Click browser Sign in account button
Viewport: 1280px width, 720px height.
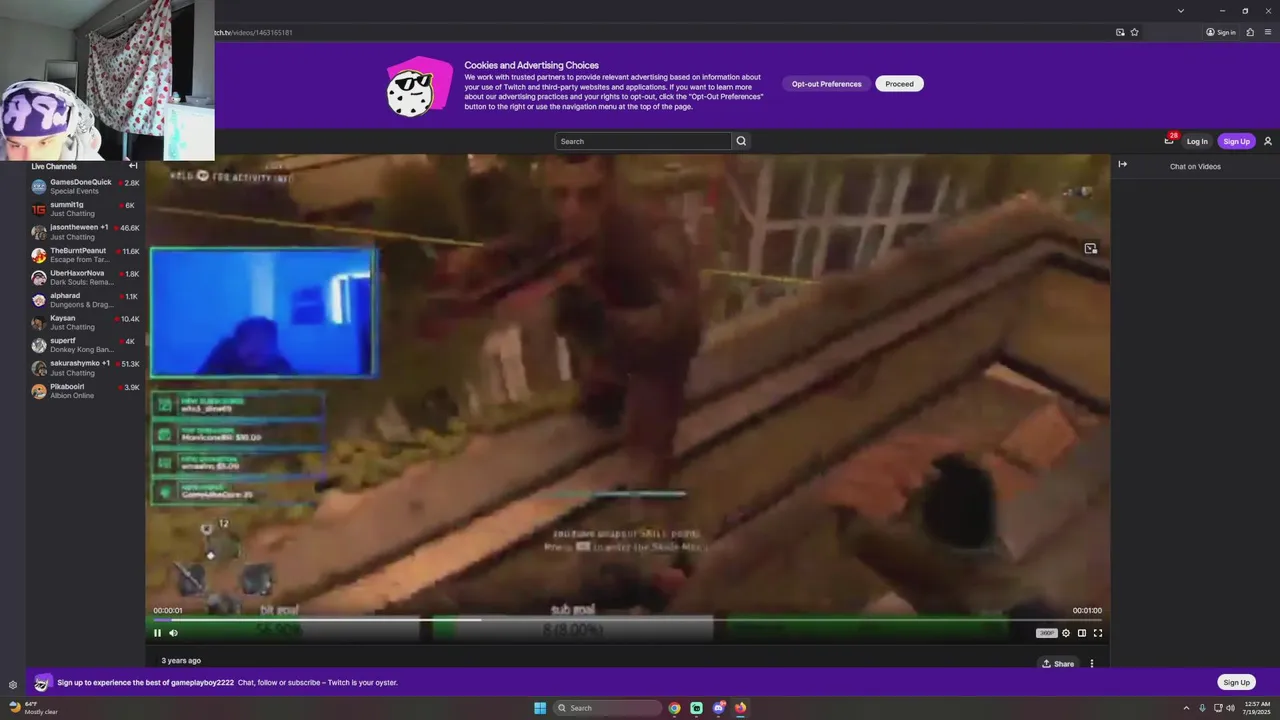coord(1221,32)
